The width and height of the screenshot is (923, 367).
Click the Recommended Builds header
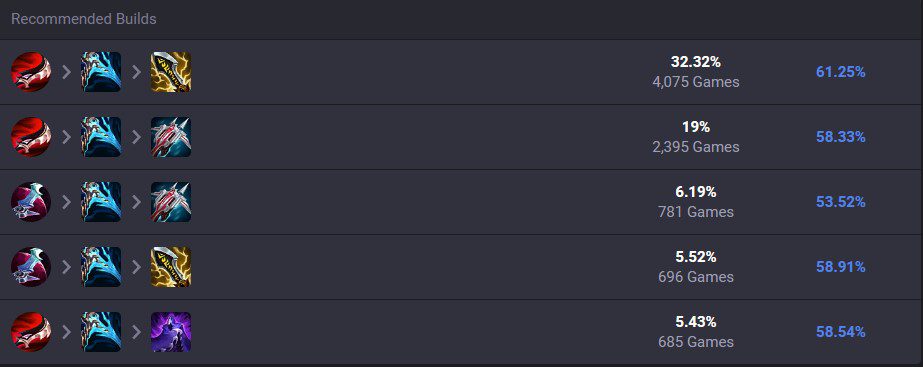pyautogui.click(x=84, y=19)
